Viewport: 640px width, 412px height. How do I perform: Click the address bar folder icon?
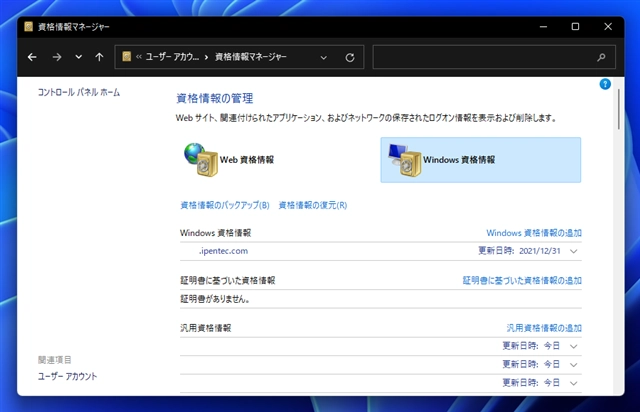click(127, 56)
